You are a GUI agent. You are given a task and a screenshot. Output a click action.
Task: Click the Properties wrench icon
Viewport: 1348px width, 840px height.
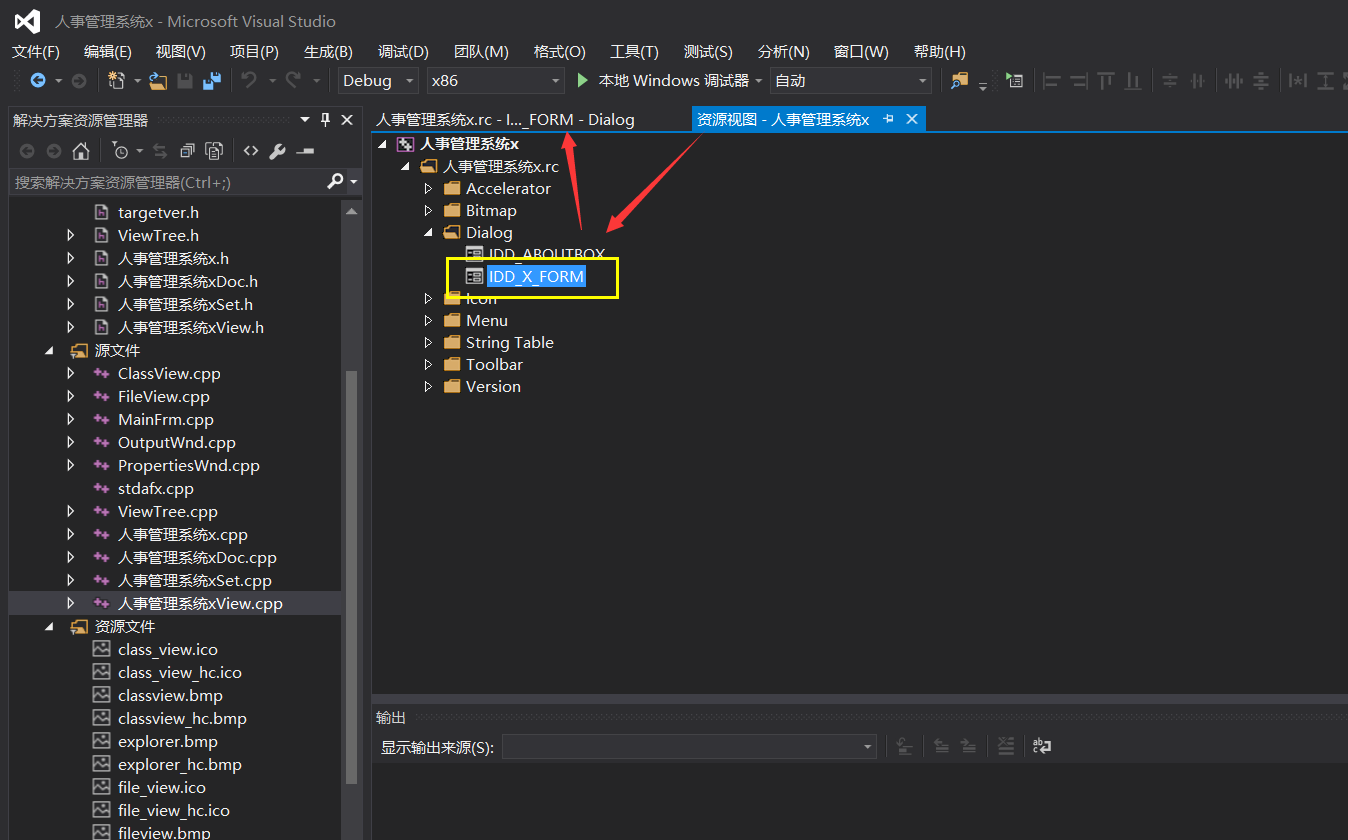click(278, 151)
